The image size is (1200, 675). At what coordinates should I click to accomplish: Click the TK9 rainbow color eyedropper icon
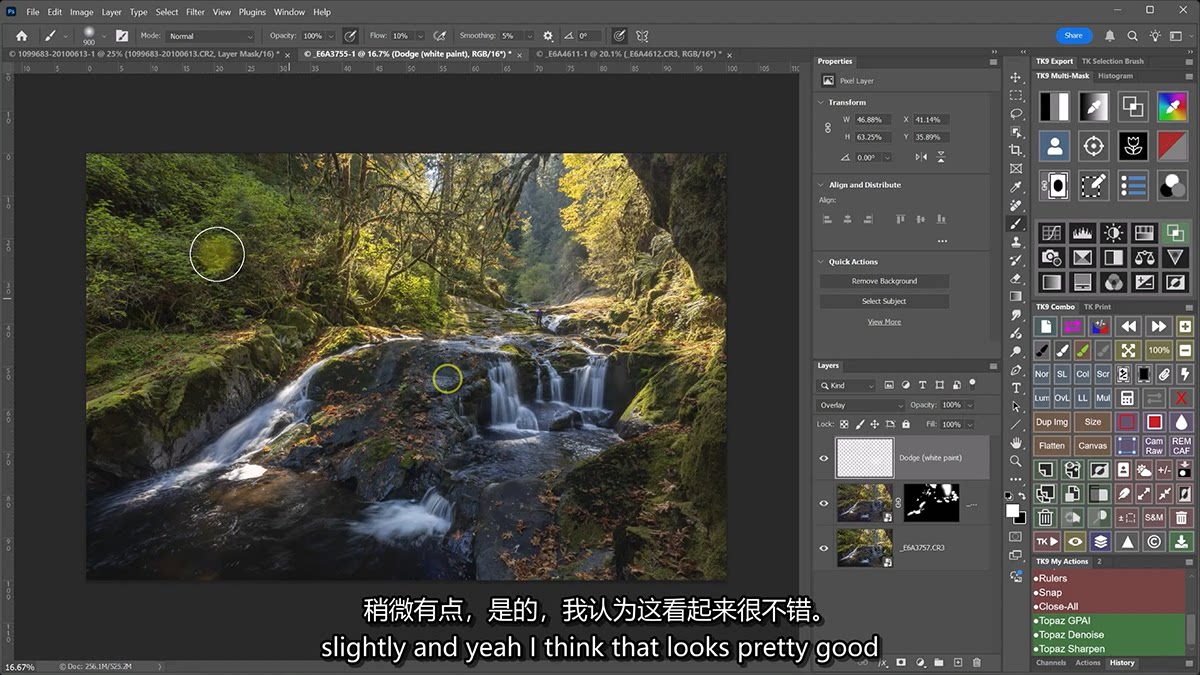tap(1172, 106)
